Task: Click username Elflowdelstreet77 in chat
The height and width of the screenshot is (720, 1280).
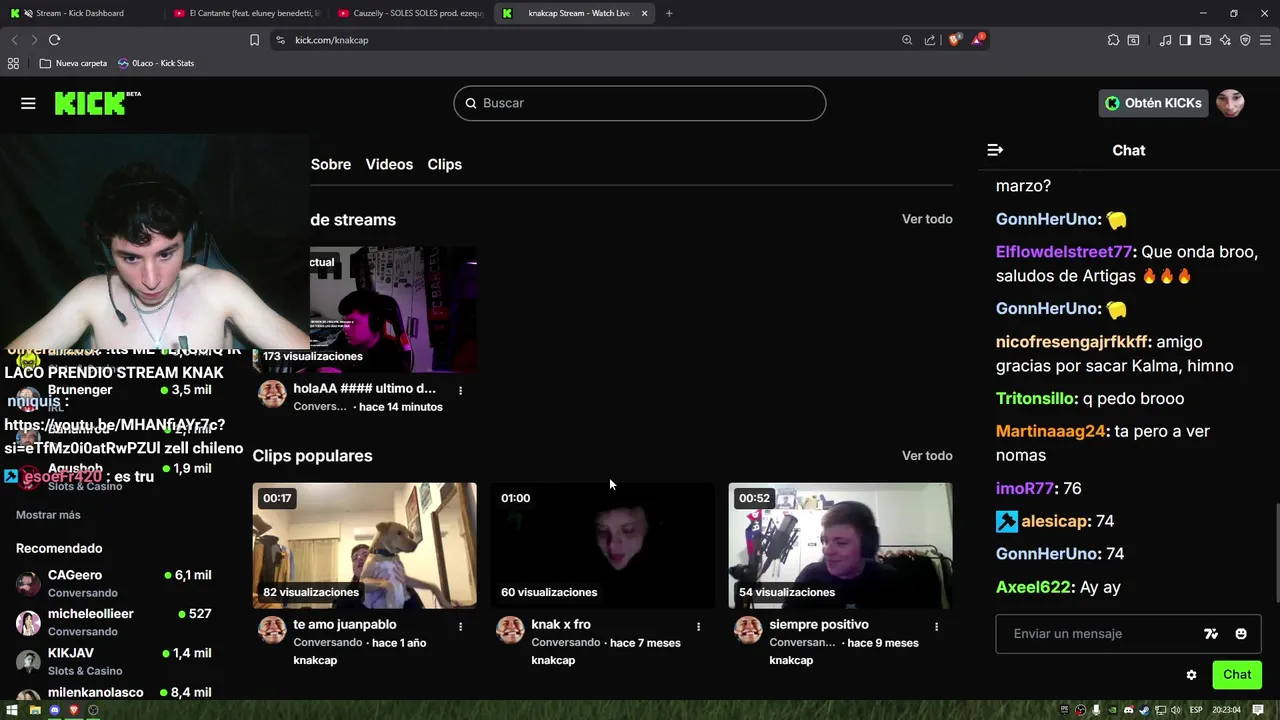Action: click(x=1064, y=252)
